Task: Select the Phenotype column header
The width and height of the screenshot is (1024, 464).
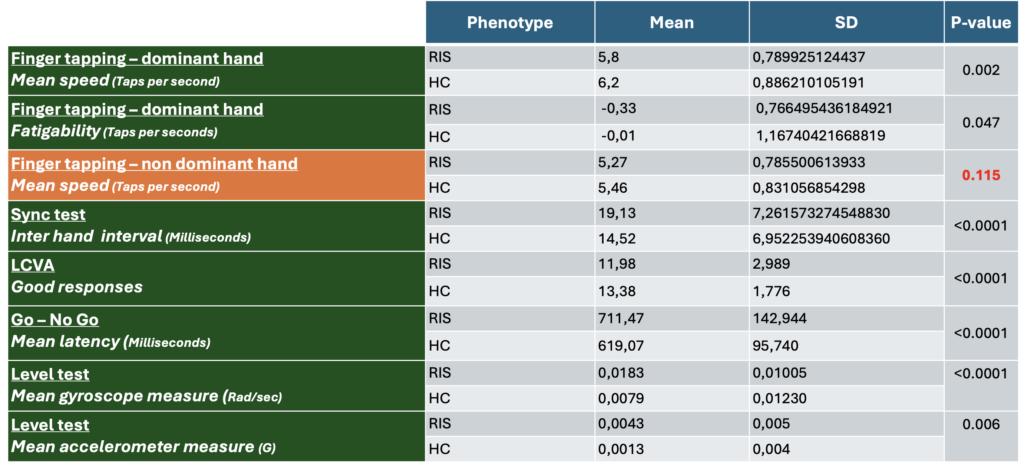Action: click(509, 22)
